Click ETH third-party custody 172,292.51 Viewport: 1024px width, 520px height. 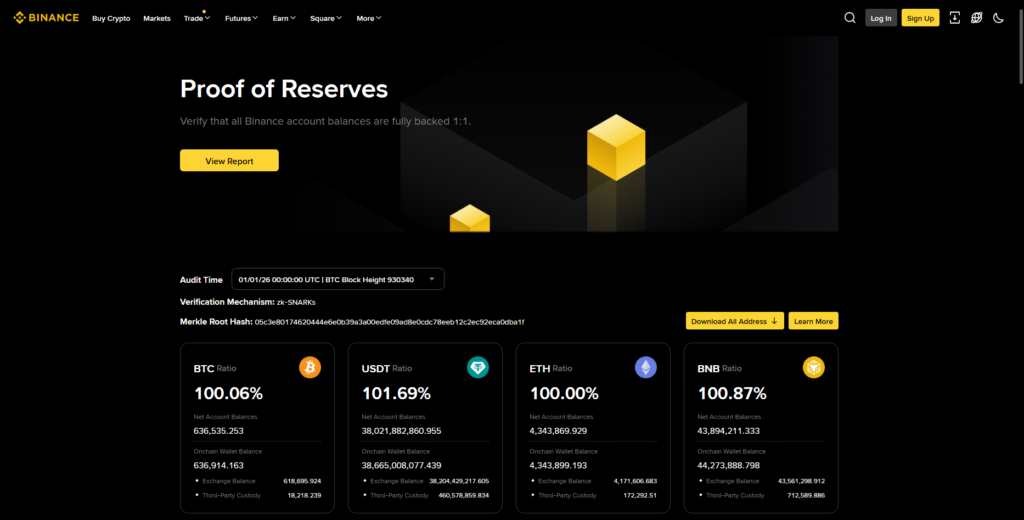pyautogui.click(x=640, y=495)
